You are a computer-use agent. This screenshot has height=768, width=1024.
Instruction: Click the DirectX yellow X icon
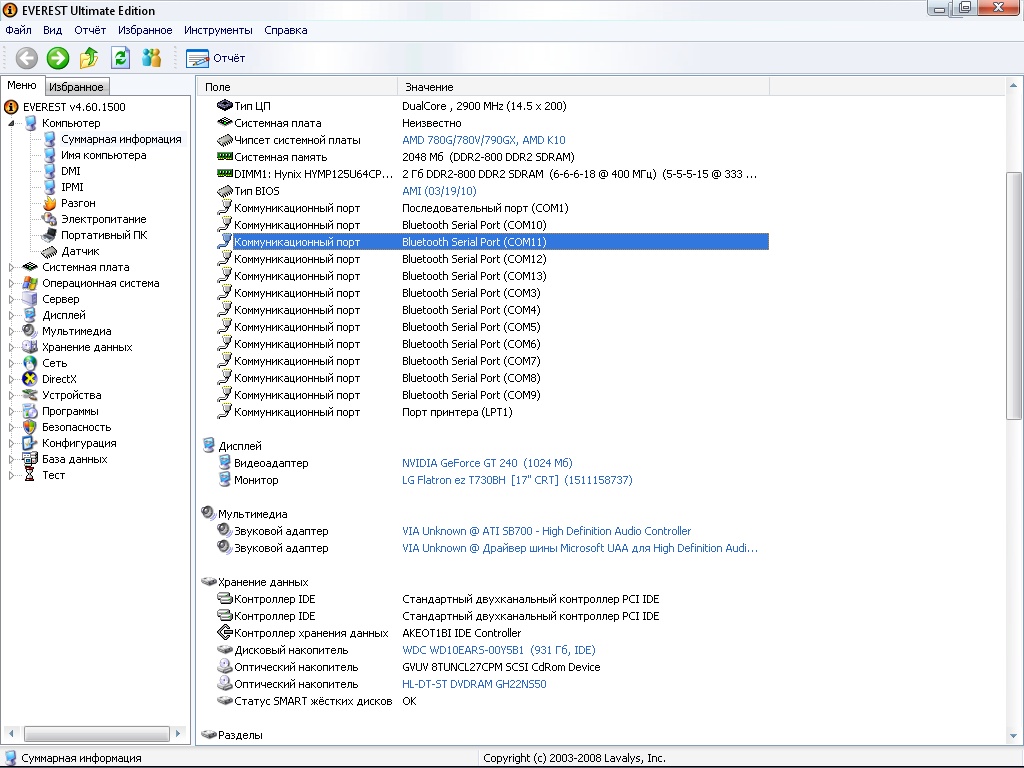pos(30,379)
